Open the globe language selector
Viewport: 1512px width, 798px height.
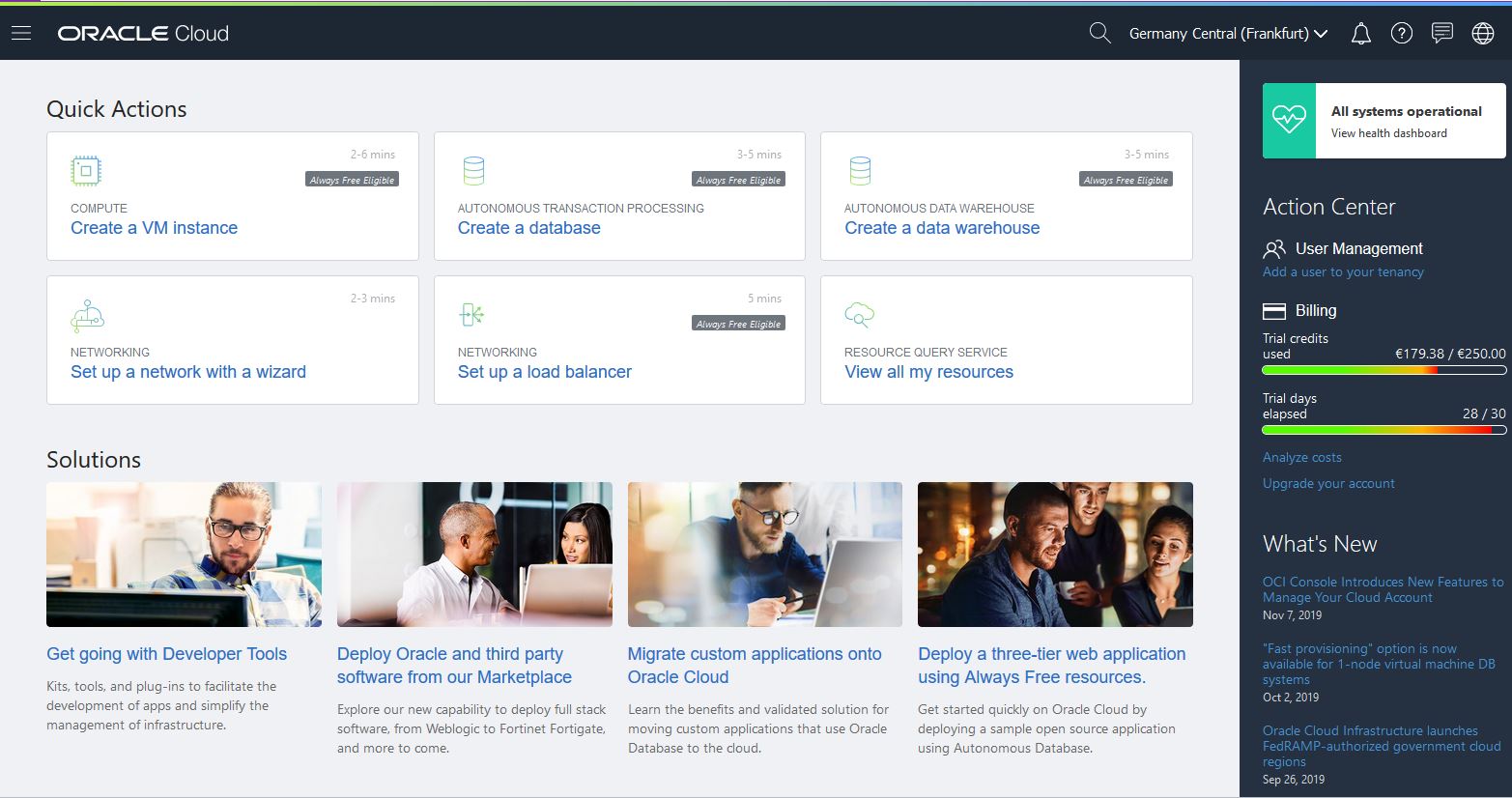[1482, 34]
